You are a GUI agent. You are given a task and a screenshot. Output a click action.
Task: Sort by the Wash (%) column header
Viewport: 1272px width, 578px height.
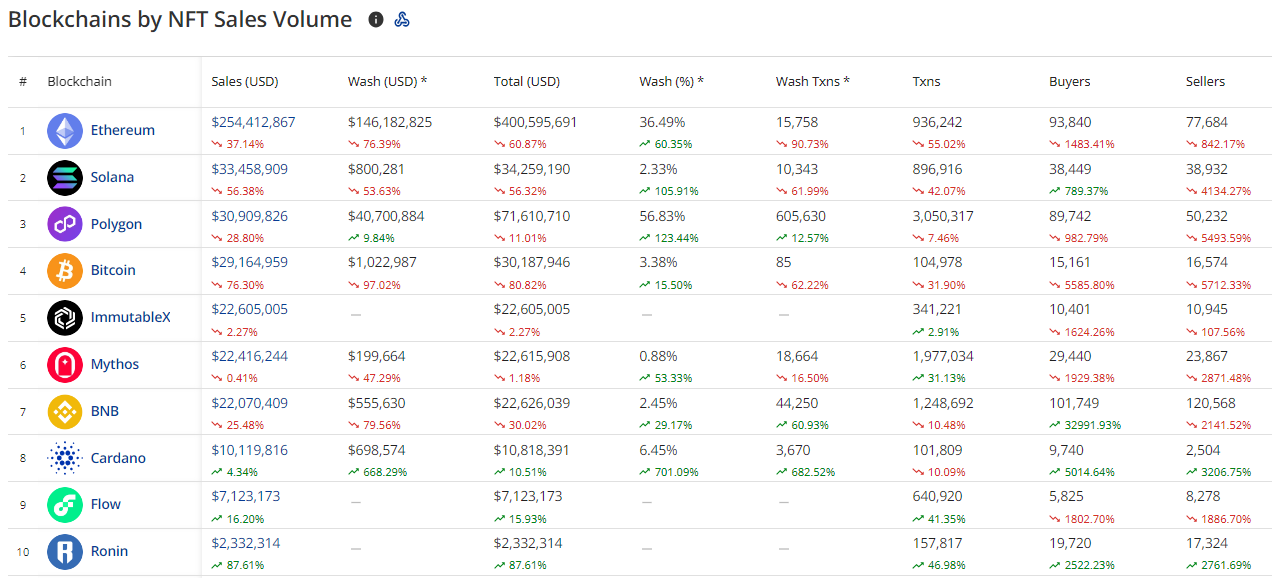pos(672,81)
